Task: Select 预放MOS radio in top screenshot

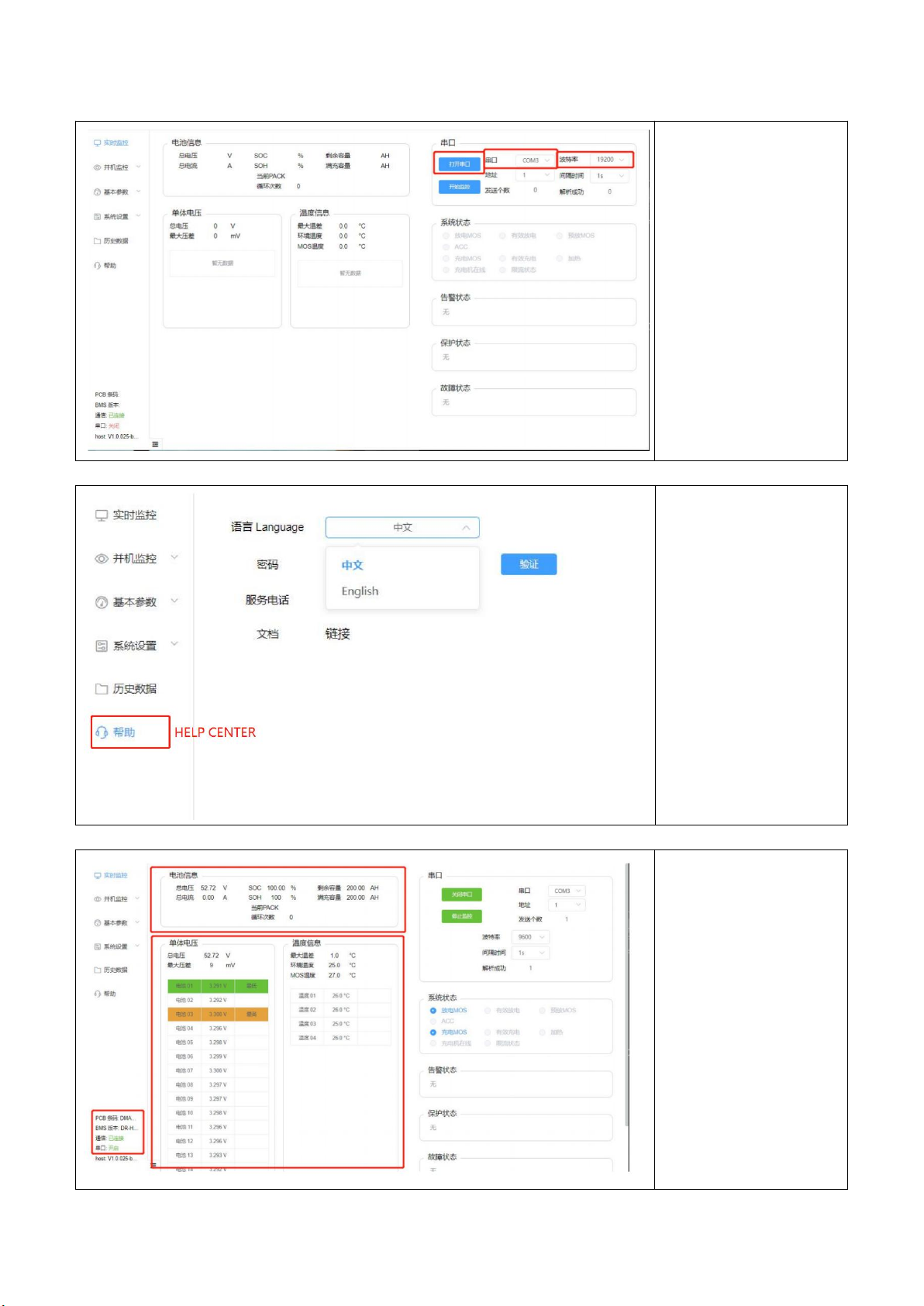Action: click(x=559, y=236)
